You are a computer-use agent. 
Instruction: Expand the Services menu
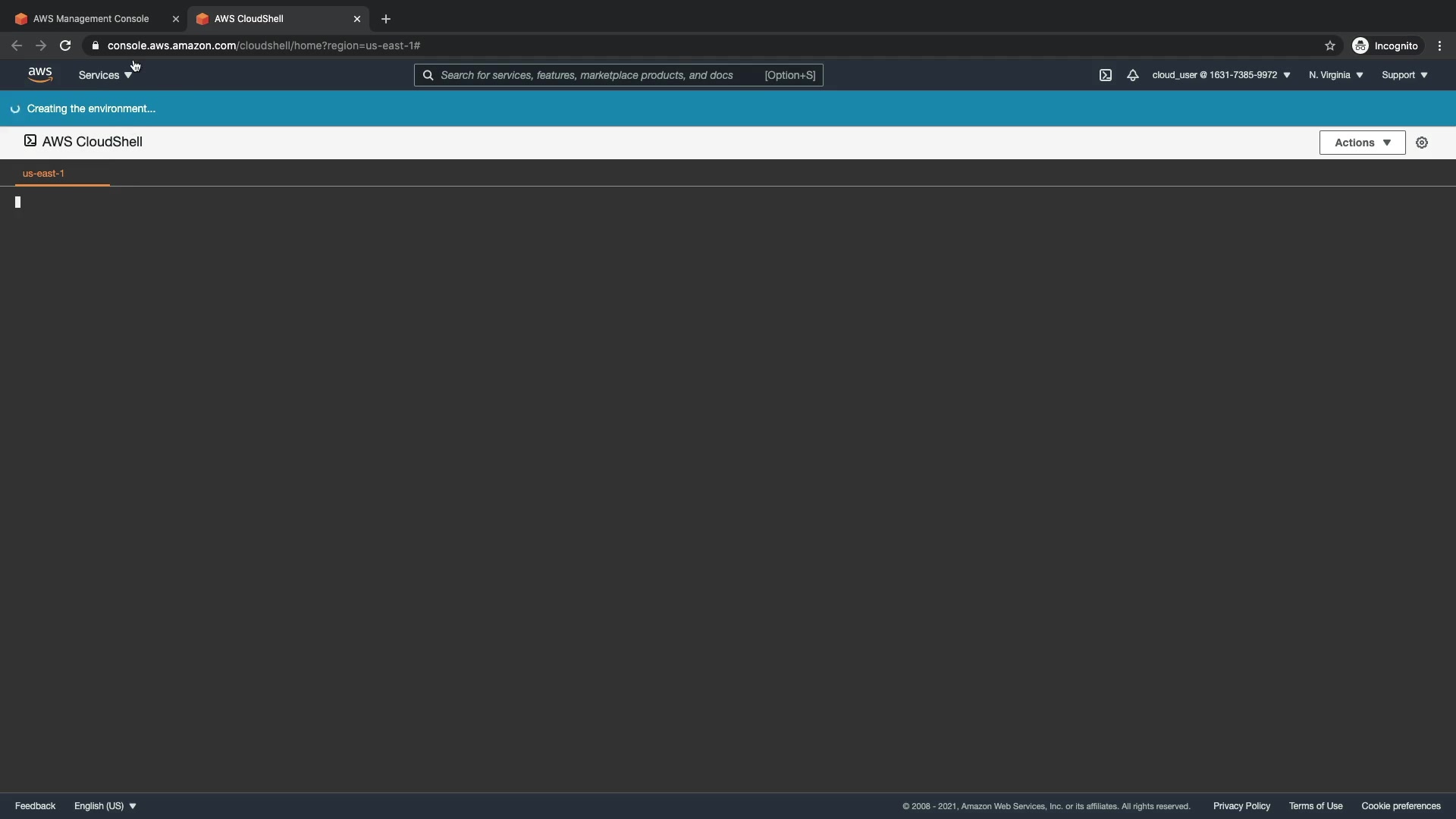pyautogui.click(x=105, y=75)
